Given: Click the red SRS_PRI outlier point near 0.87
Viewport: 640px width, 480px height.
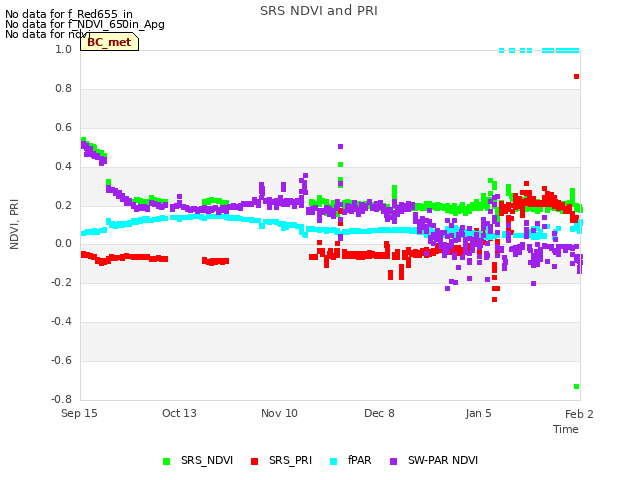Looking at the screenshot, I should [x=576, y=76].
